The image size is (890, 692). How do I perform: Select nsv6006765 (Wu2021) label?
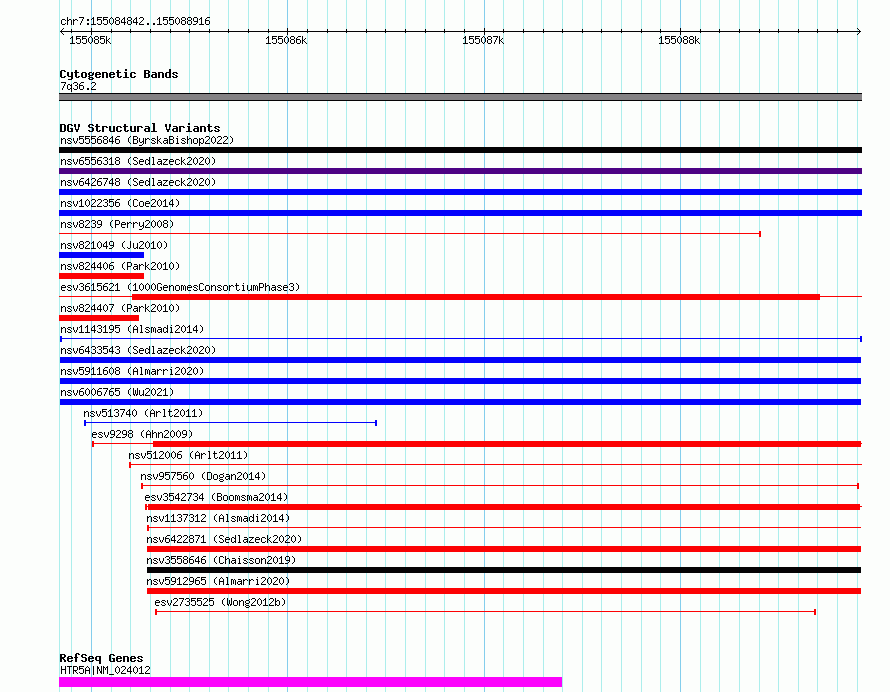pos(117,392)
